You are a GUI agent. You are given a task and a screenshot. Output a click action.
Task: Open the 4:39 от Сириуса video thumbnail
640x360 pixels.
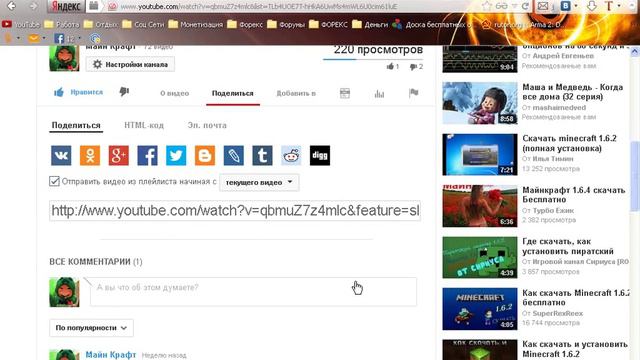(x=480, y=258)
